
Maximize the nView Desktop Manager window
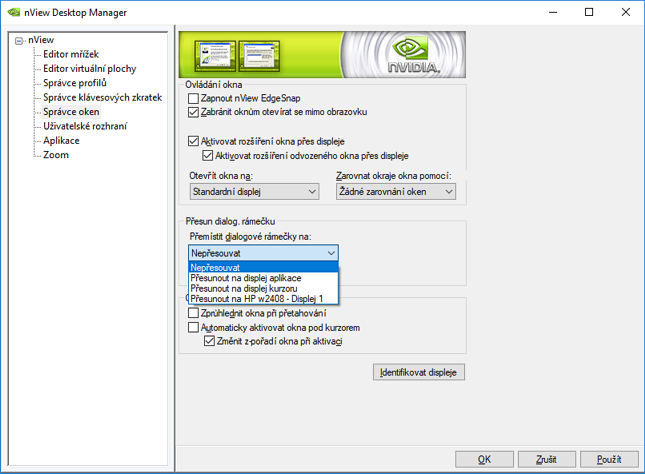(x=589, y=12)
